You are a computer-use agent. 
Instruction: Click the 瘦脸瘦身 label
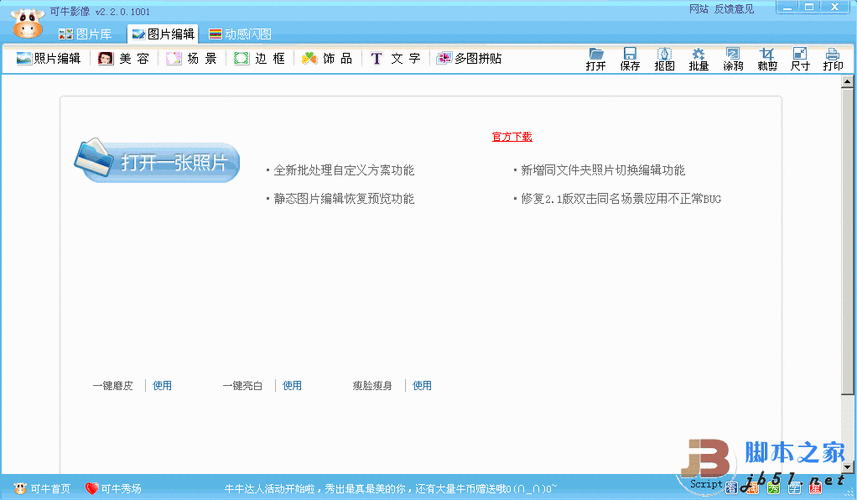tap(372, 385)
